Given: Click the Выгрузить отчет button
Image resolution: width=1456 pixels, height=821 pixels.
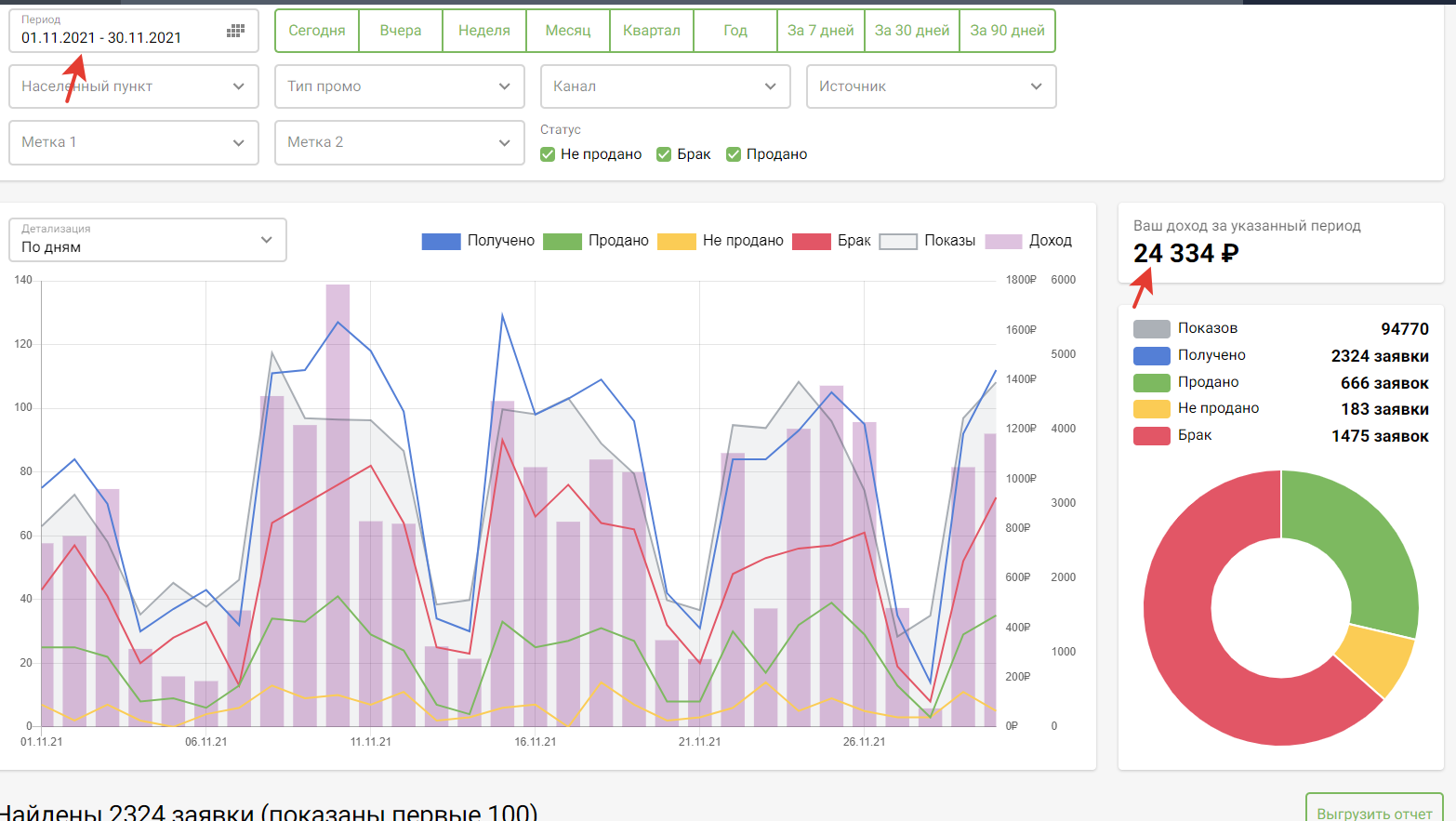Looking at the screenshot, I should click(1374, 811).
